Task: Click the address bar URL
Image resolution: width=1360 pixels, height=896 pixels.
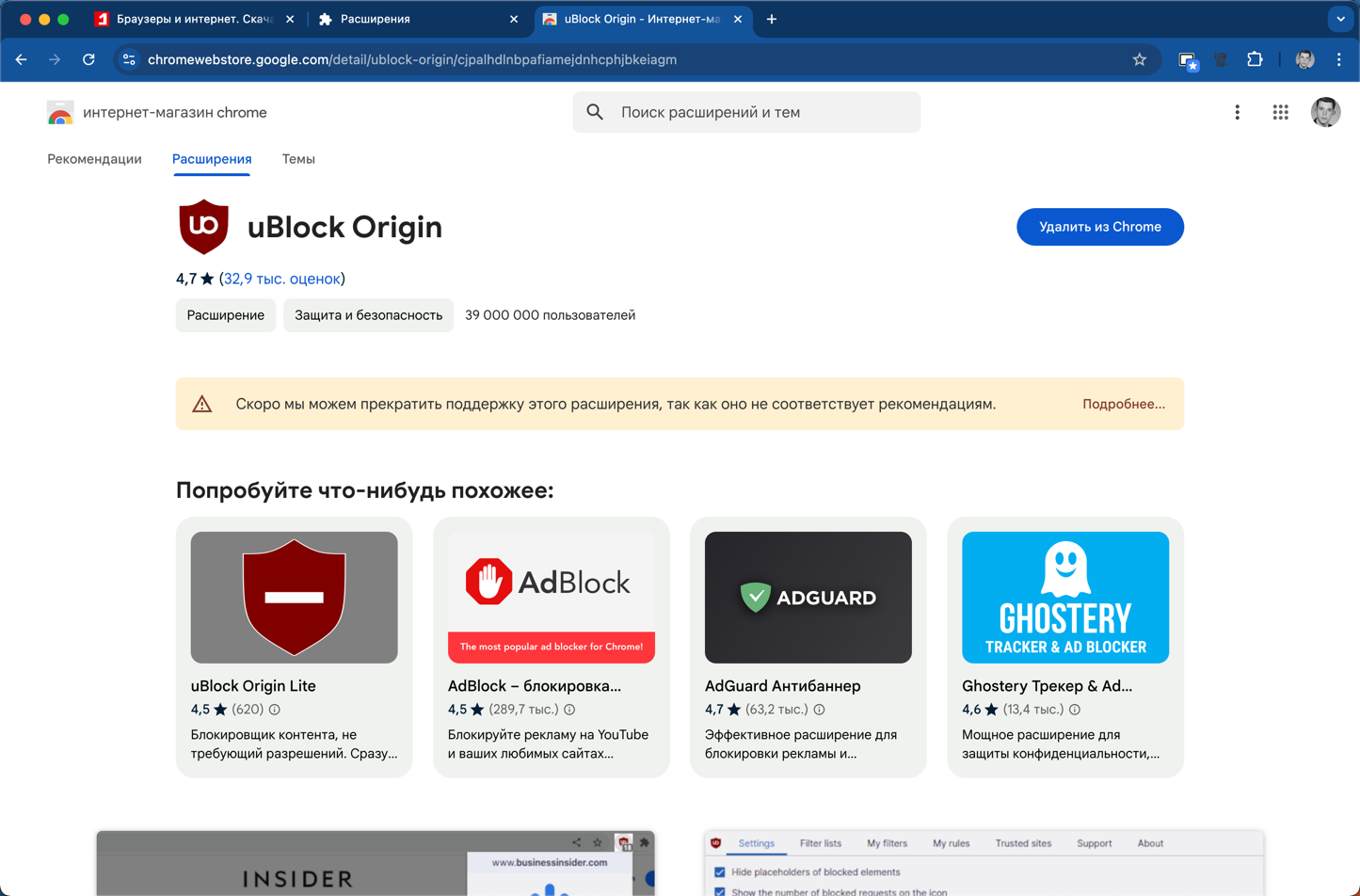Action: coord(412,59)
